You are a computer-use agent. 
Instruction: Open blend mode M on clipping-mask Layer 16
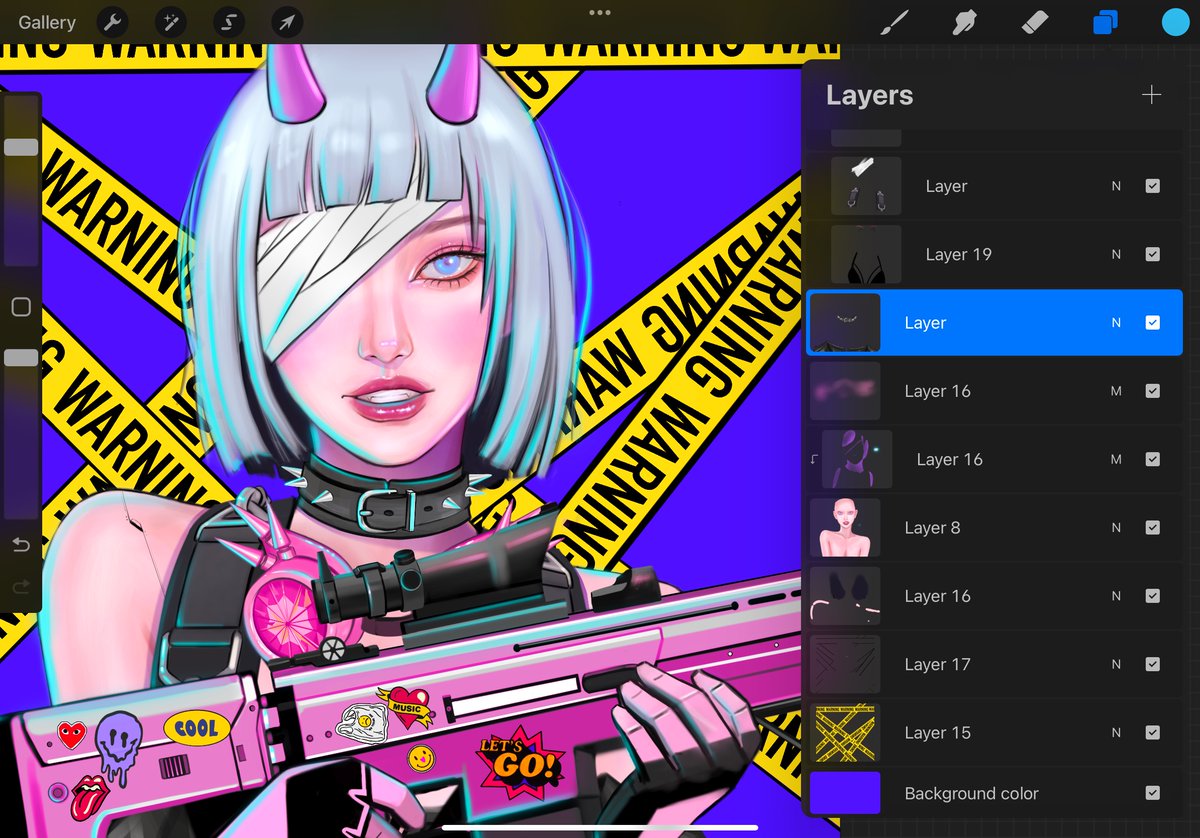click(1116, 459)
